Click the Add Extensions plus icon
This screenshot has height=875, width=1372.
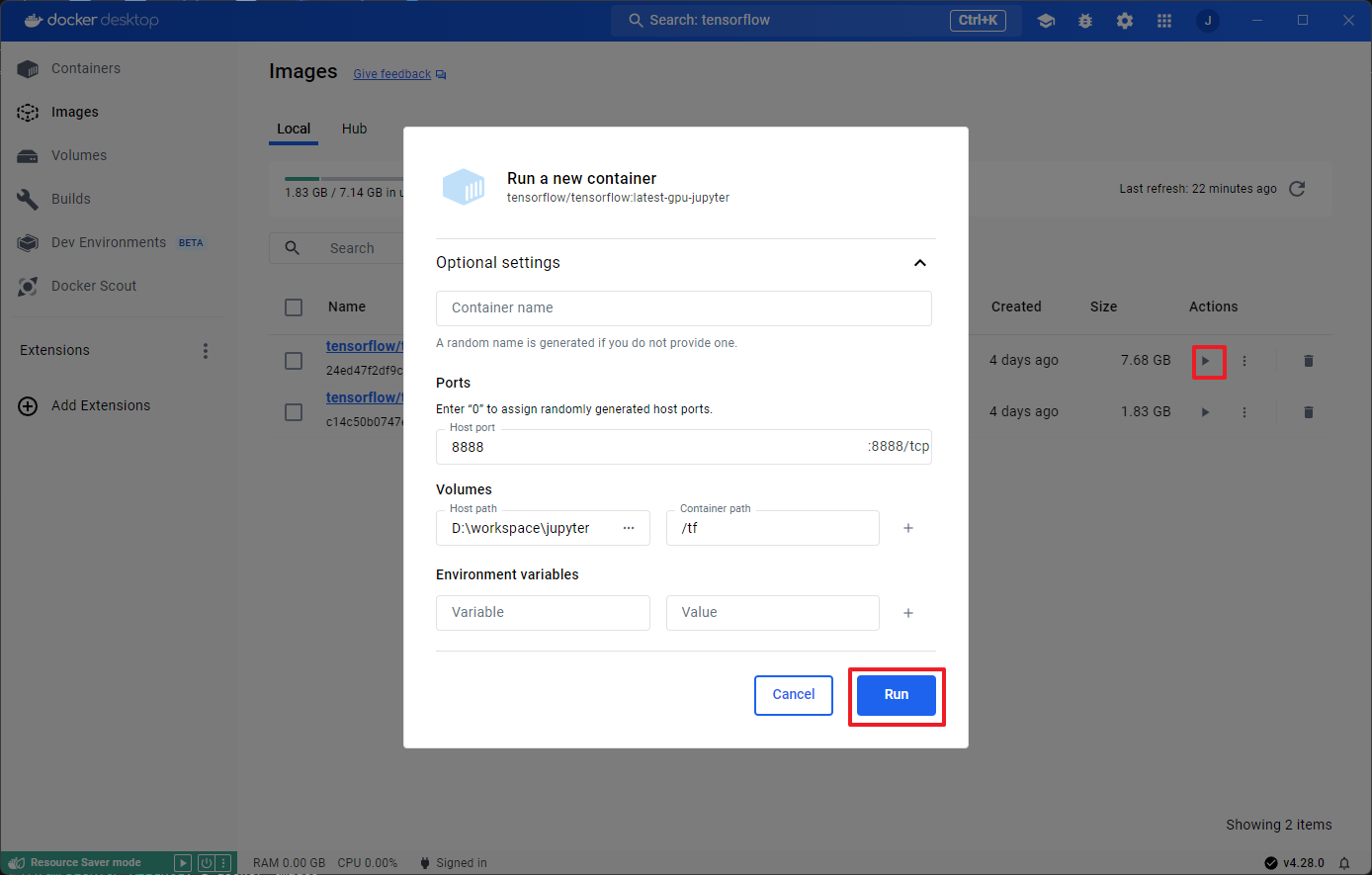[x=28, y=405]
